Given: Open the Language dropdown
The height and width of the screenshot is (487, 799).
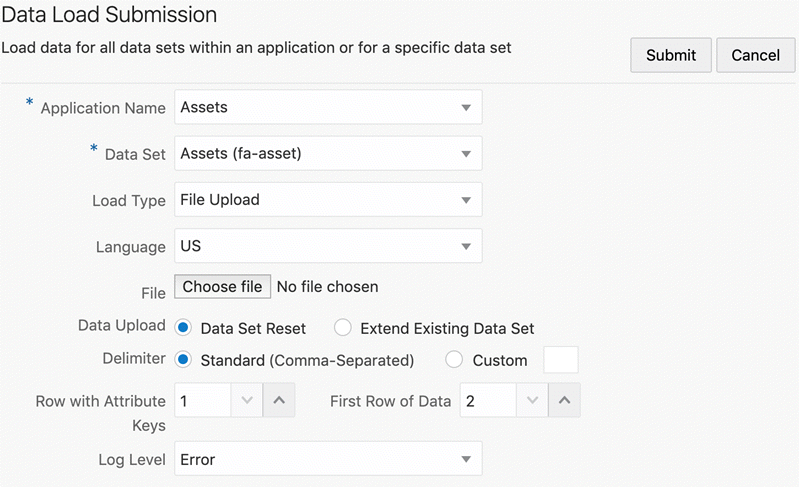Looking at the screenshot, I should (328, 246).
